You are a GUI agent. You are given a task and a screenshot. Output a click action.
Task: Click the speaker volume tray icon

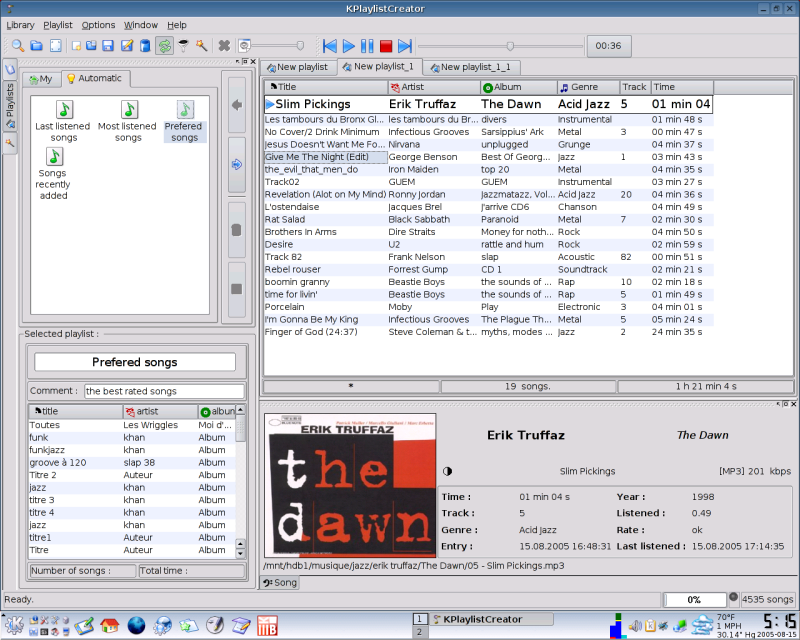point(635,626)
